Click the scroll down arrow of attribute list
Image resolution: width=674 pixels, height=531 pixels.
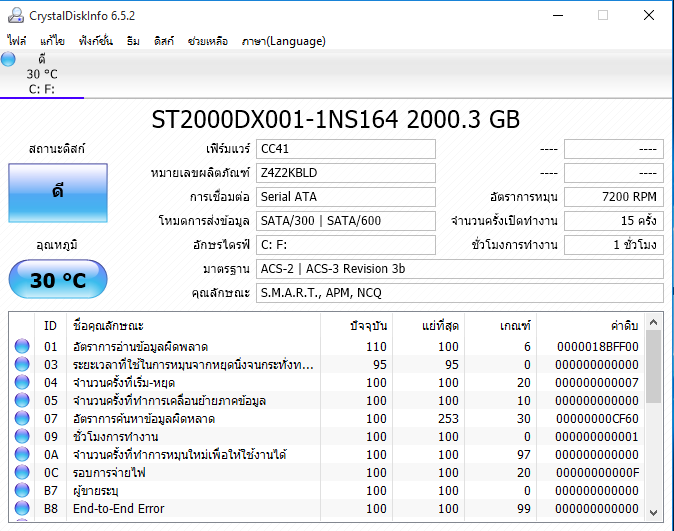653,513
